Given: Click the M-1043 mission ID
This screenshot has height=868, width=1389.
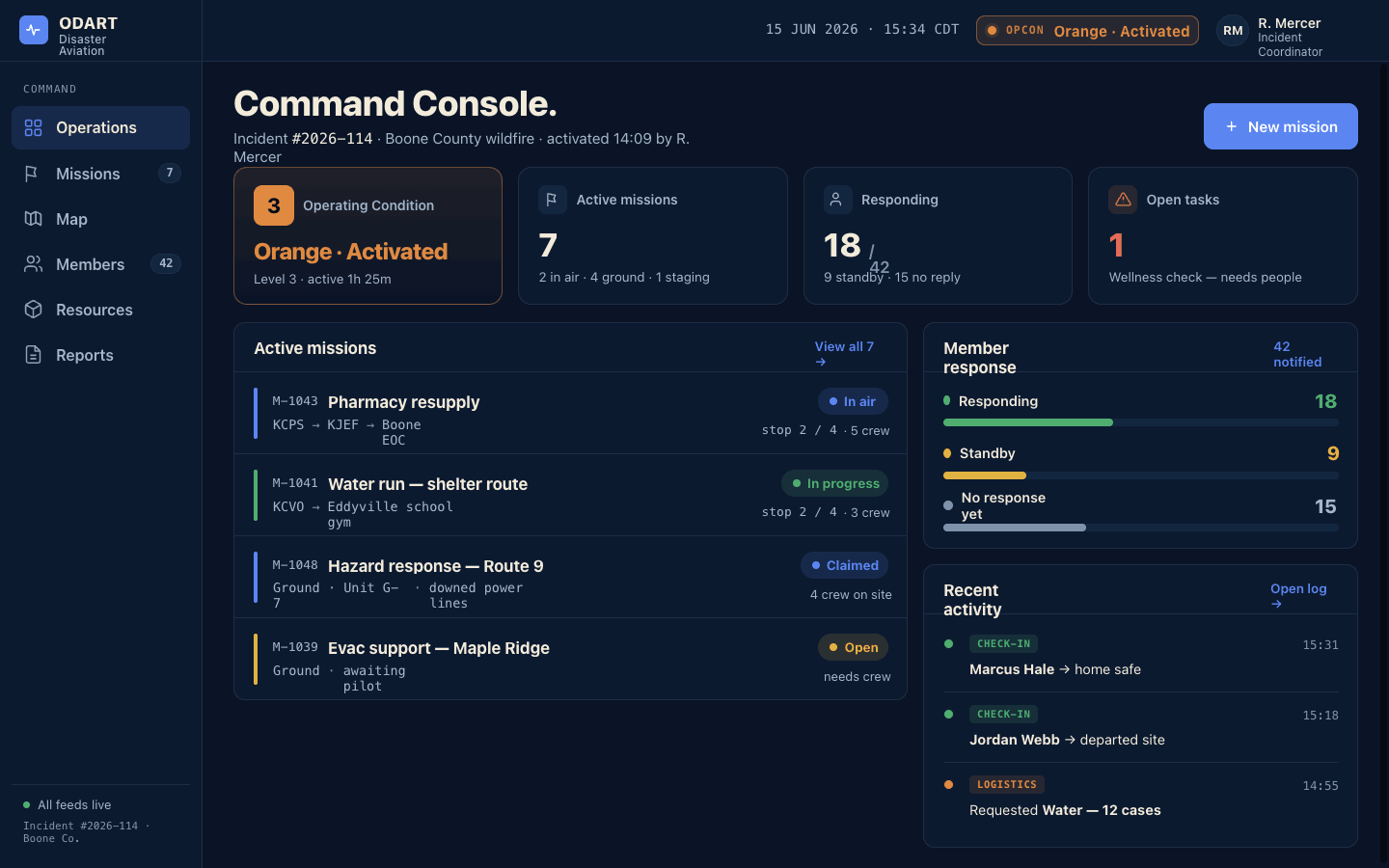Looking at the screenshot, I should (x=295, y=401).
